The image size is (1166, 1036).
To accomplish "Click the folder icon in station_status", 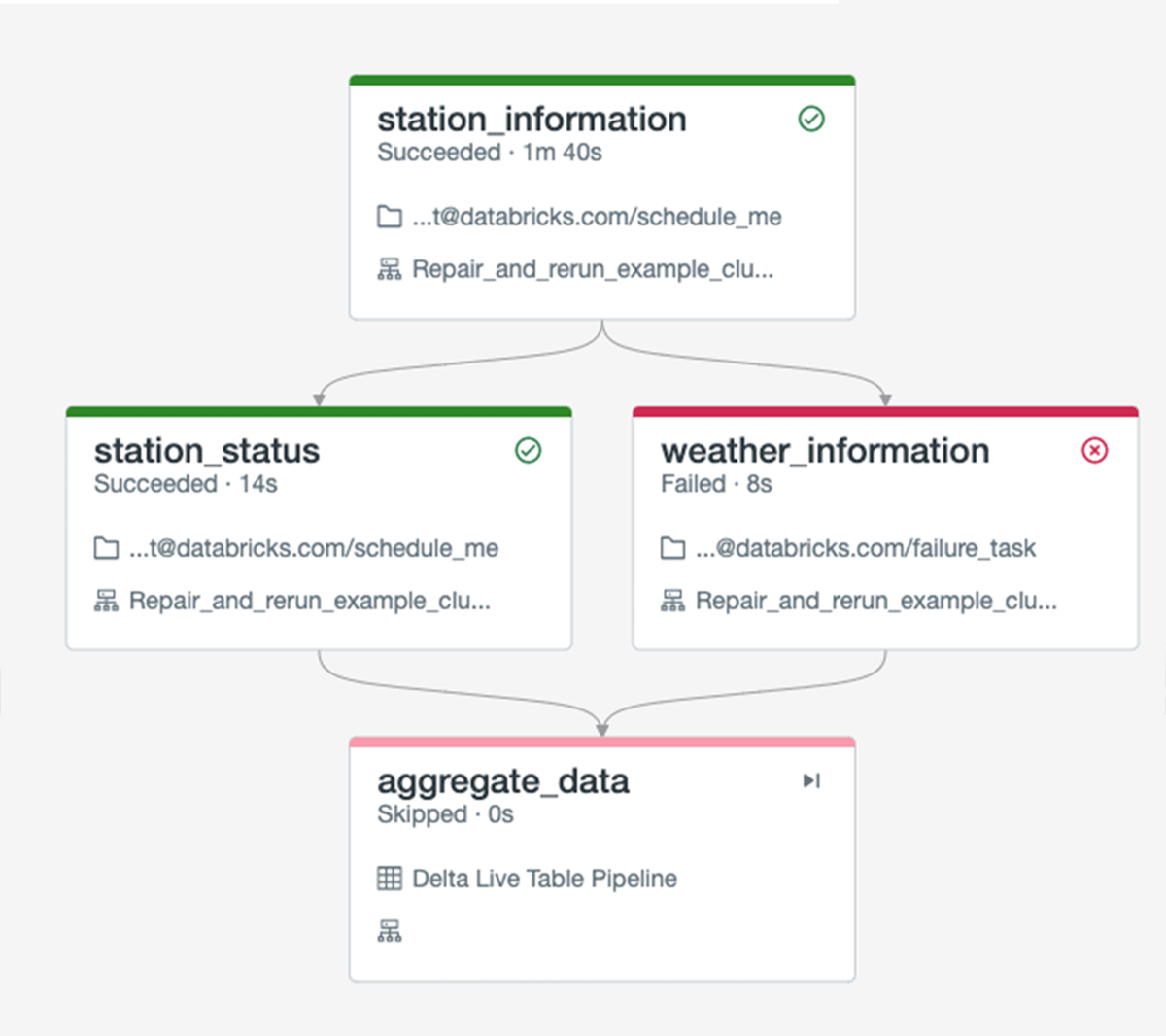I will click(106, 548).
